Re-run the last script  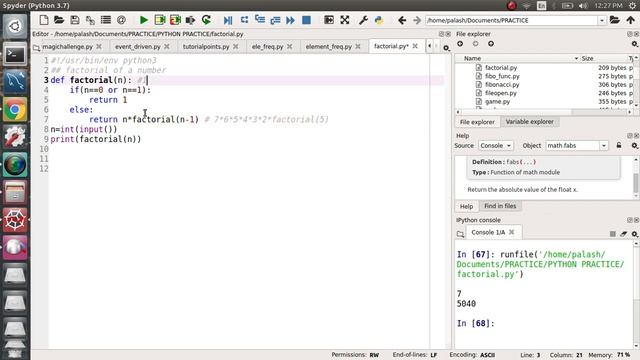pyautogui.click(x=206, y=20)
